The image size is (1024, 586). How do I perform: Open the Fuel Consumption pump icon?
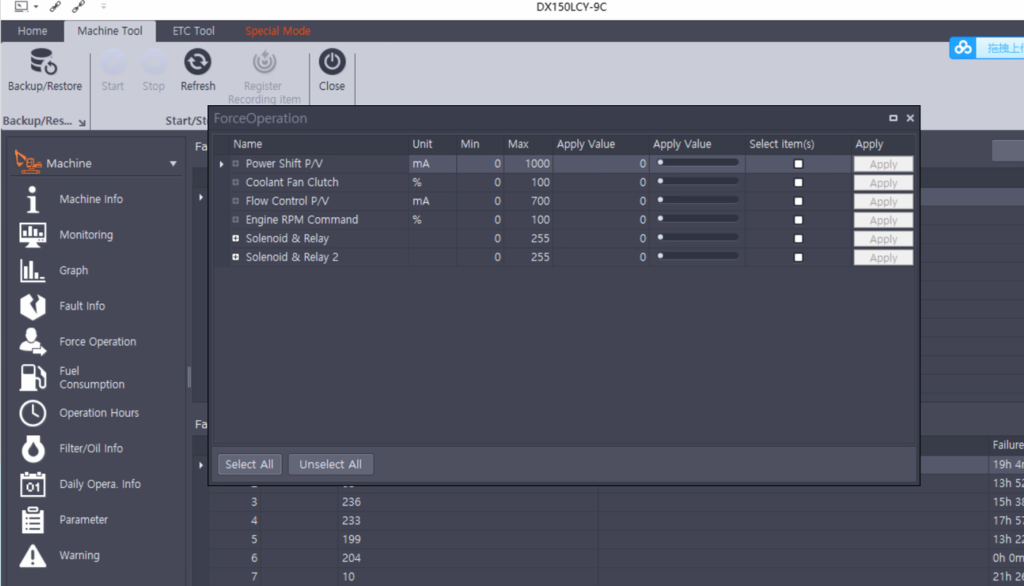(x=33, y=377)
